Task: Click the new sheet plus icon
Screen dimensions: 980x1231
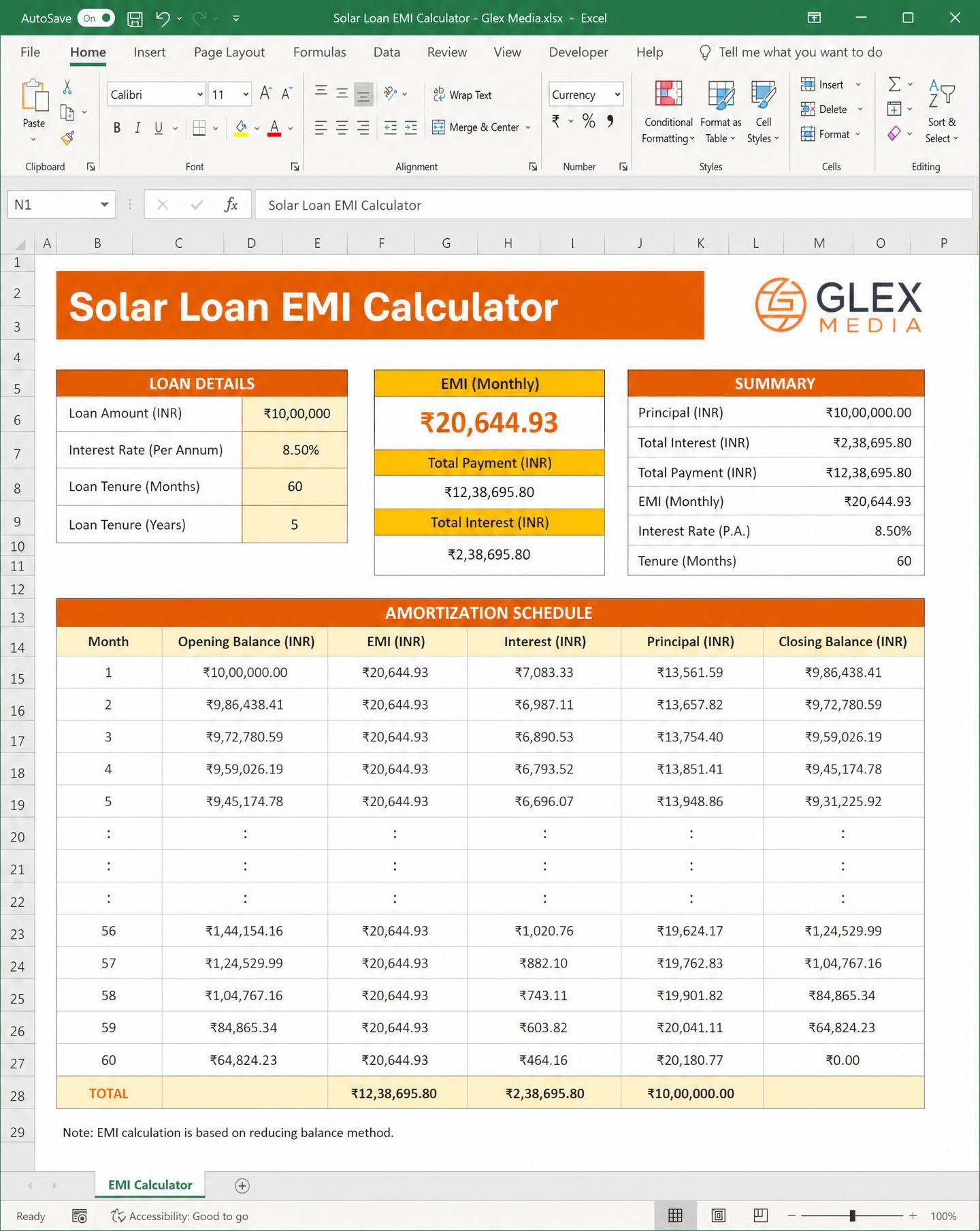Action: tap(242, 1185)
